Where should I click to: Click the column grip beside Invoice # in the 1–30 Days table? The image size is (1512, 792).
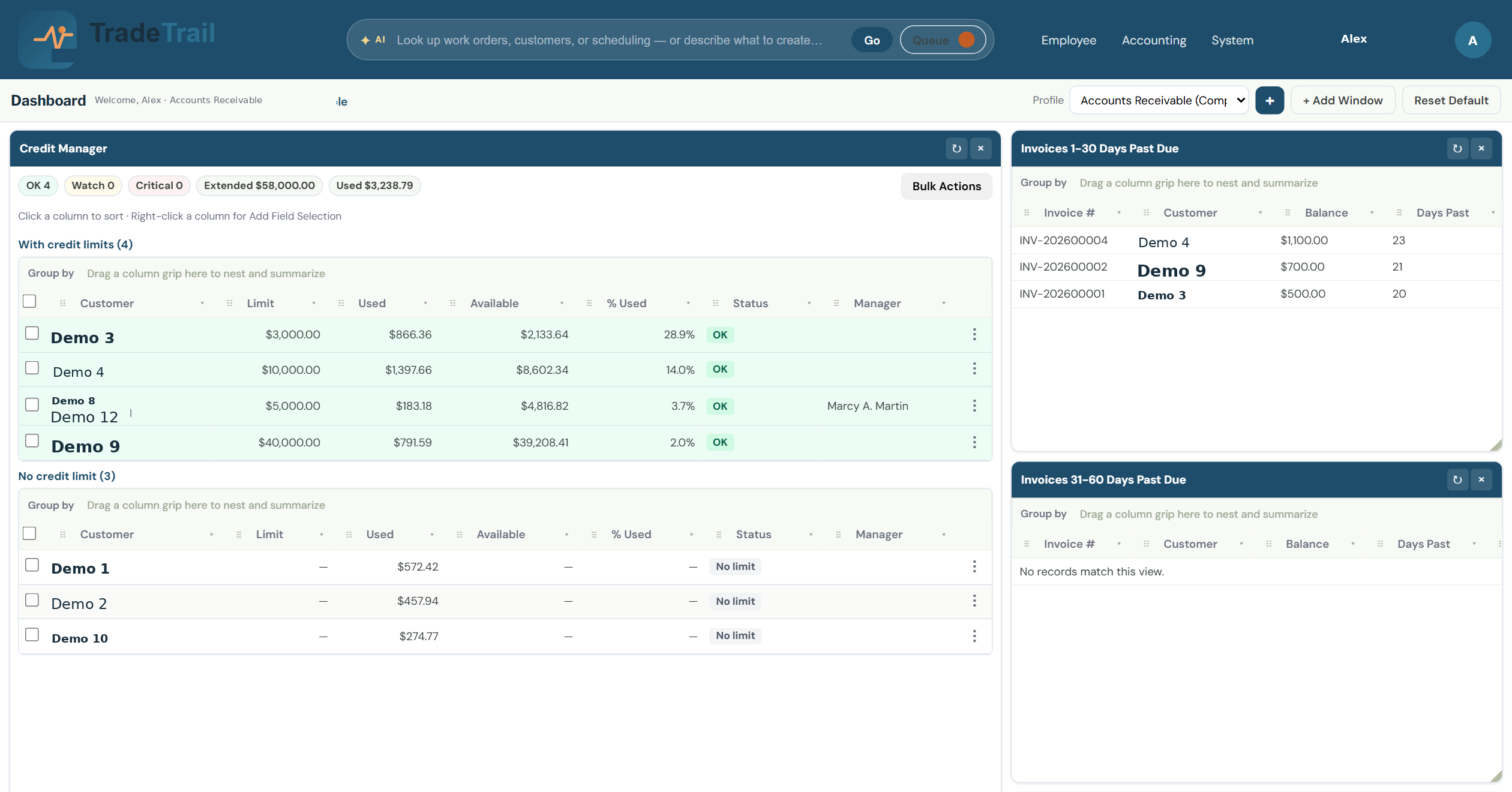pyautogui.click(x=1027, y=213)
